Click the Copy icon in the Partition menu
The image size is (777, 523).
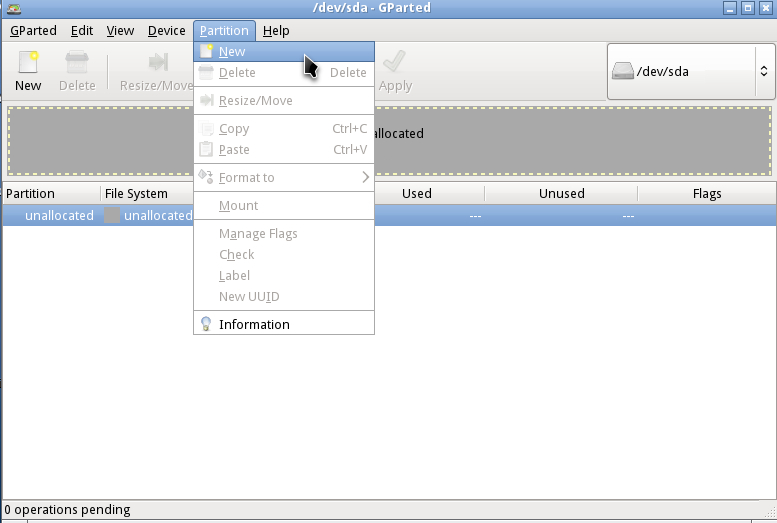[206, 129]
